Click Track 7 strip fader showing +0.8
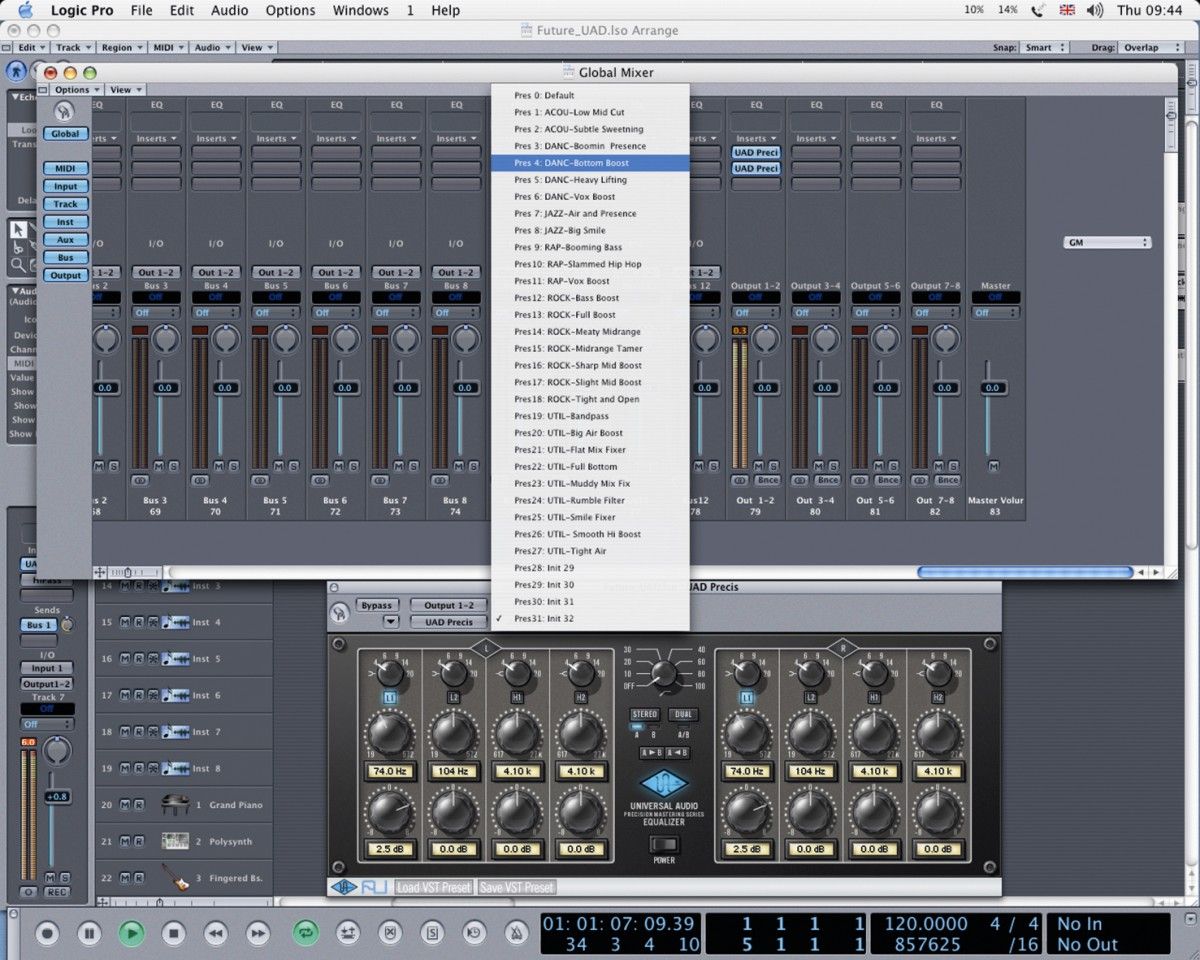 coord(57,796)
